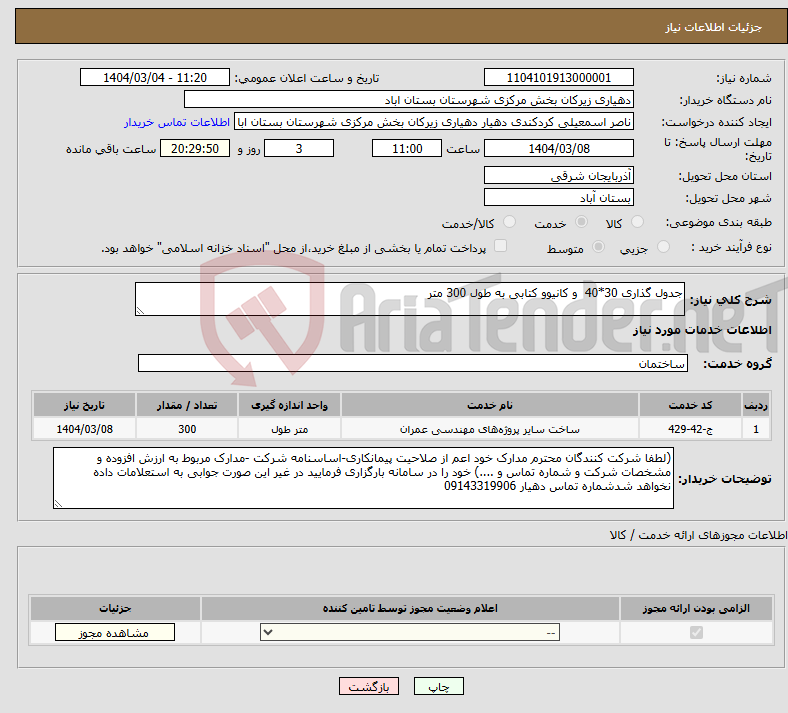Click the quantity cell 300
This screenshot has height=713, width=788.
click(x=187, y=429)
